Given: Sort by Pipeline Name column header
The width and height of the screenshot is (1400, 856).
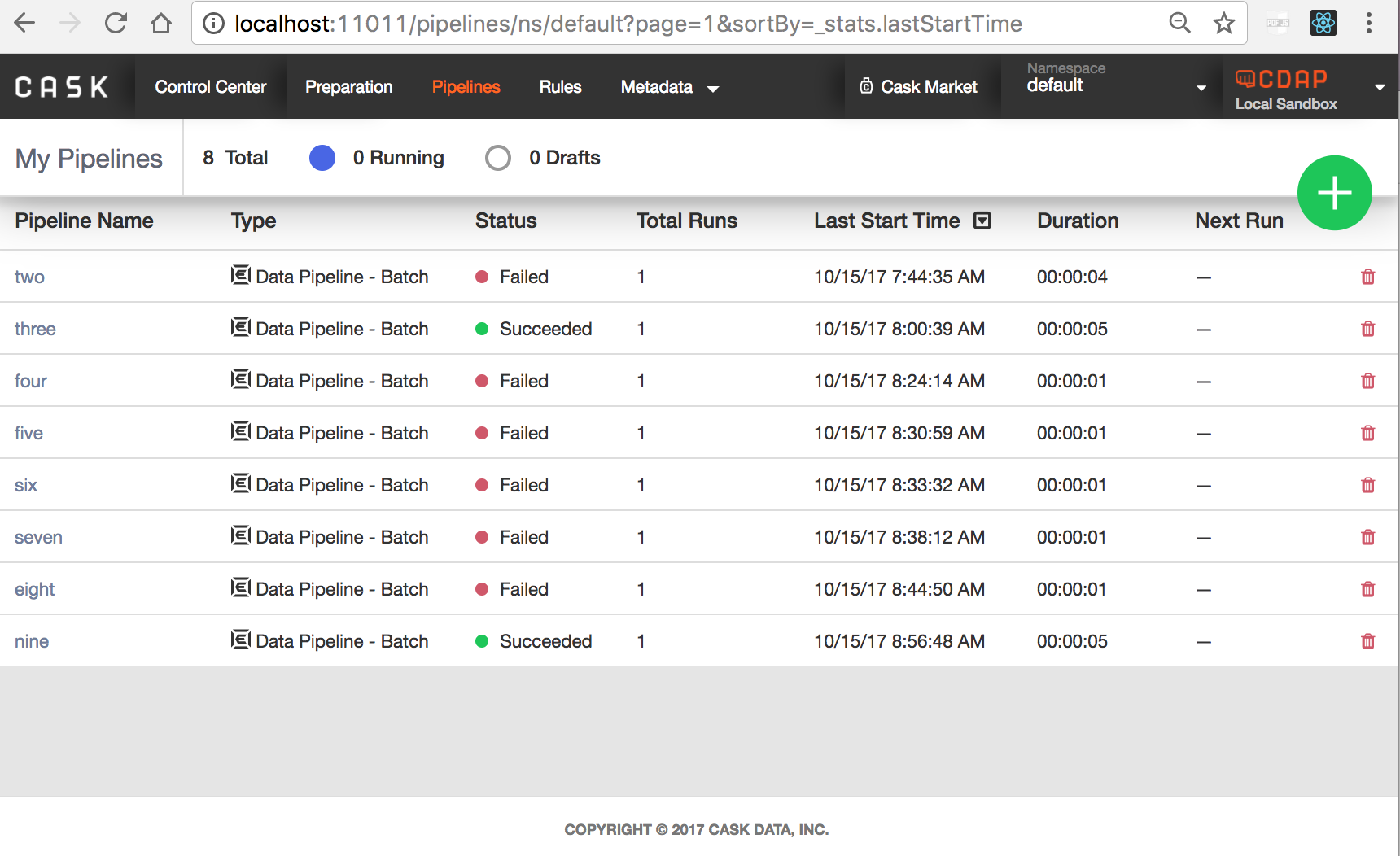Looking at the screenshot, I should [84, 221].
